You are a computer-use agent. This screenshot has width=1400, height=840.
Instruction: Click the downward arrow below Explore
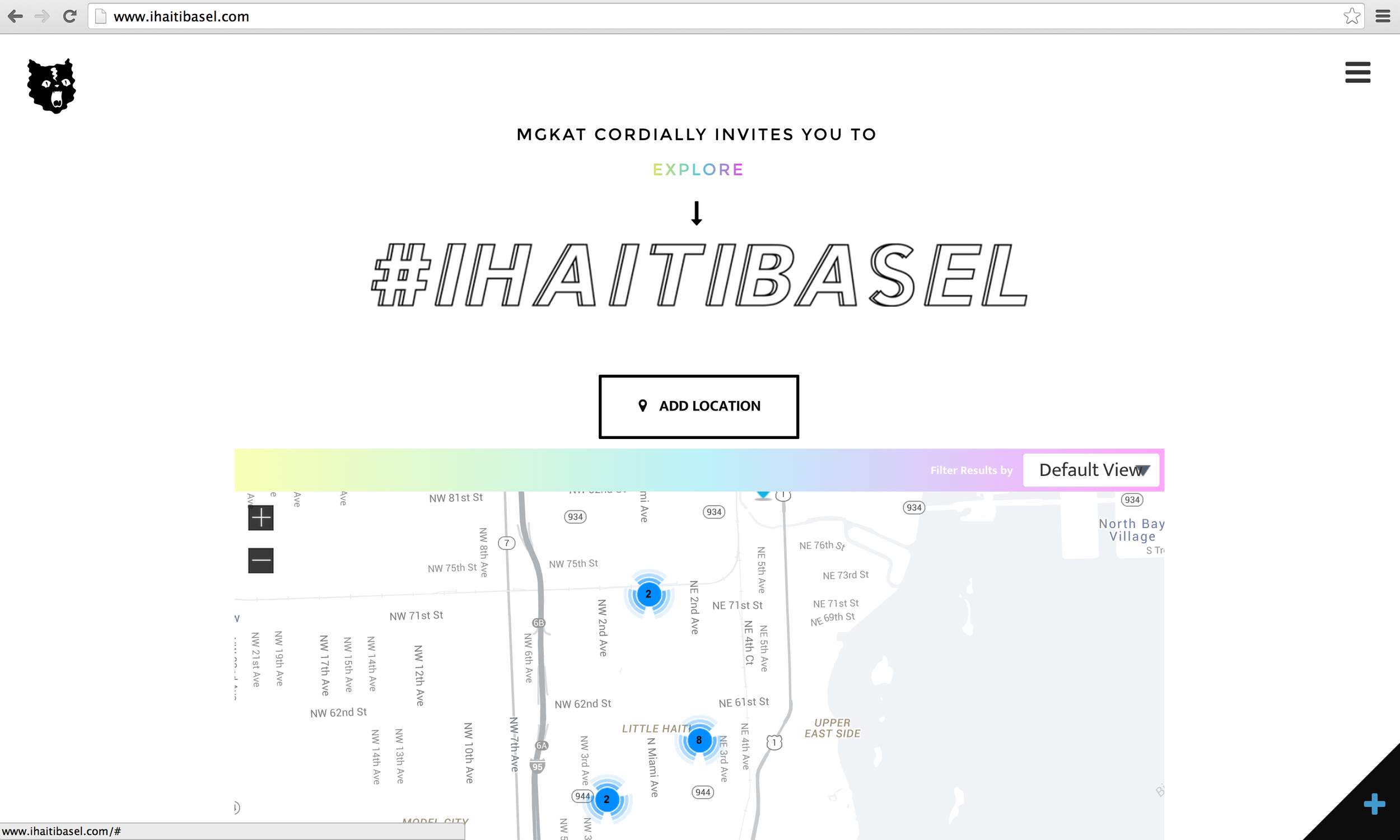pos(697,213)
